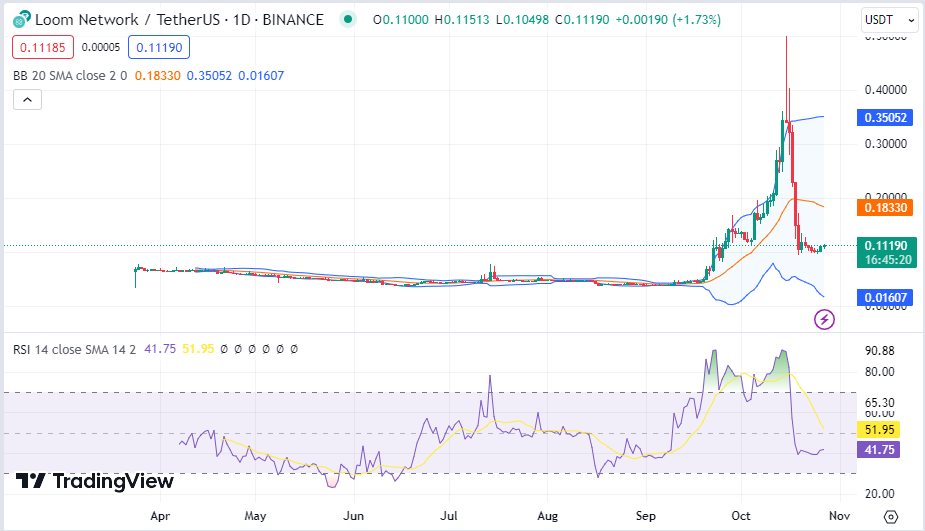Open the USDT currency dropdown
This screenshot has width=925, height=531.
point(890,20)
